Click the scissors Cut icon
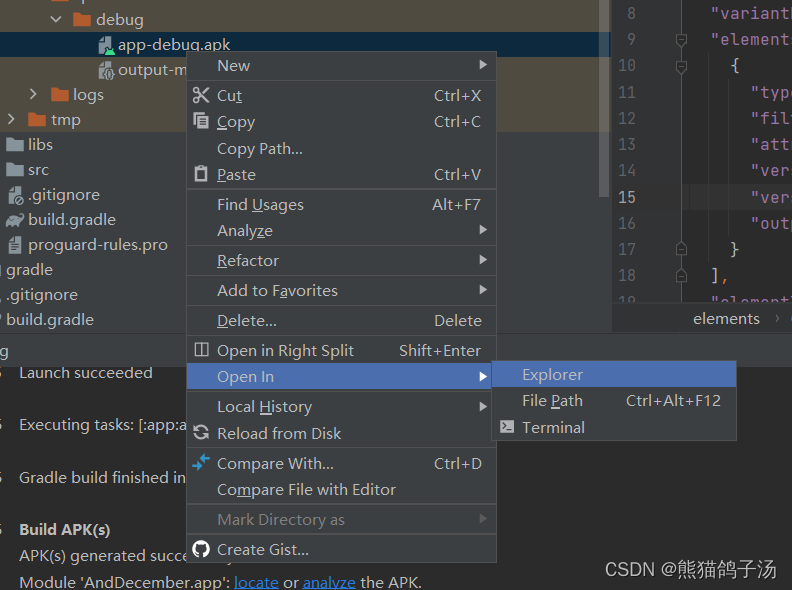This screenshot has width=792, height=590. click(x=201, y=95)
